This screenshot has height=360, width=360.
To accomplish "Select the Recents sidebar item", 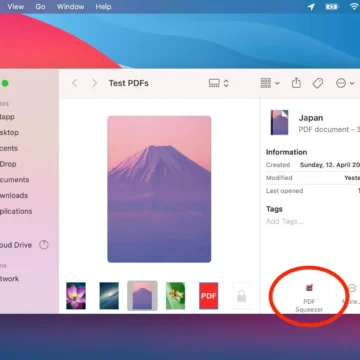I will pos(9,148).
